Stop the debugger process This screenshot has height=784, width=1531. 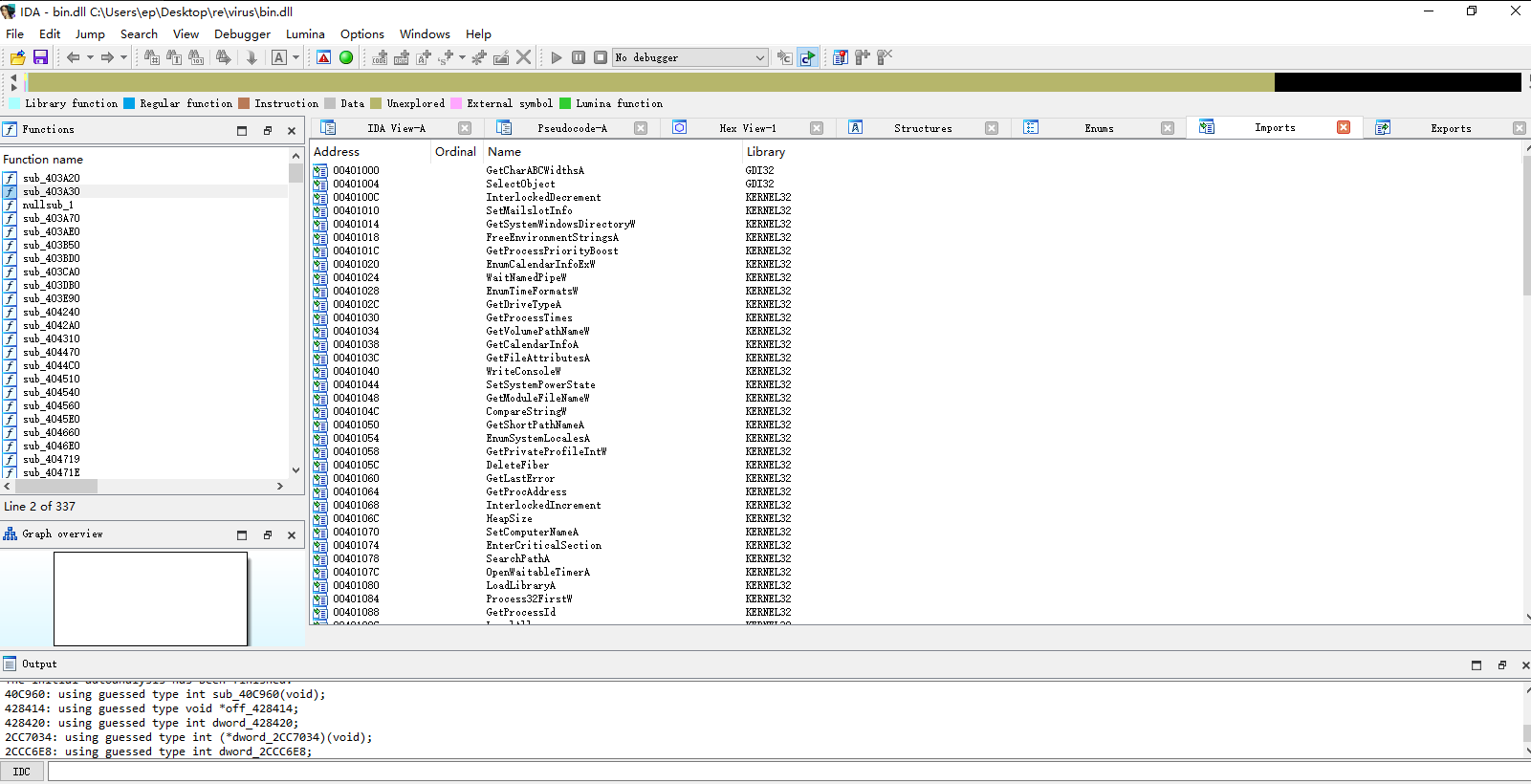(x=601, y=57)
